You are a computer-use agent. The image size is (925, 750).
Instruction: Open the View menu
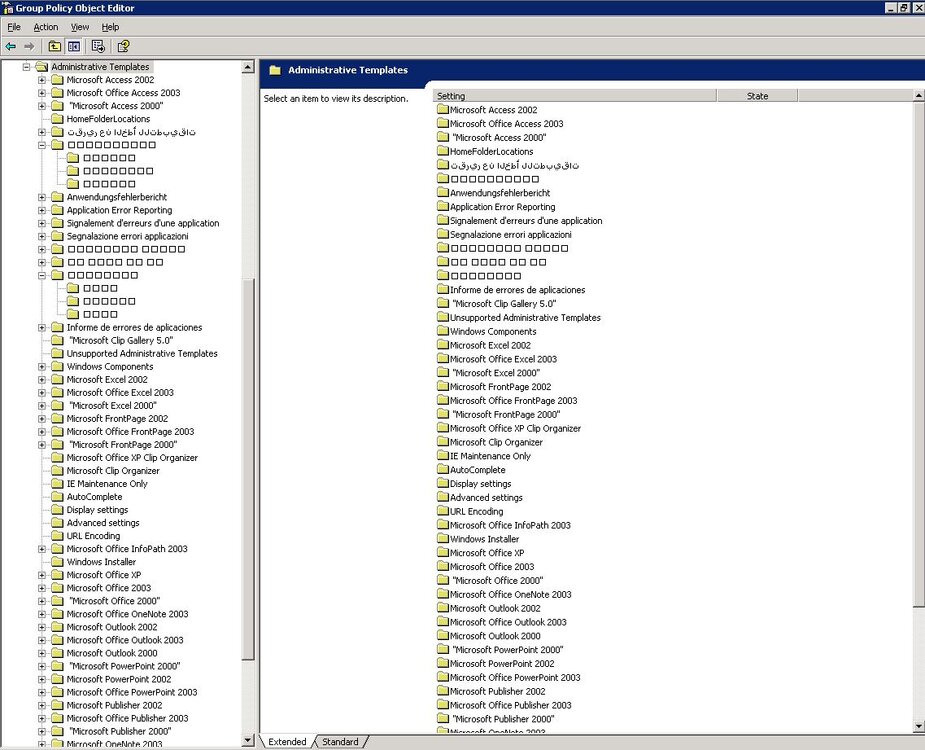tap(80, 27)
